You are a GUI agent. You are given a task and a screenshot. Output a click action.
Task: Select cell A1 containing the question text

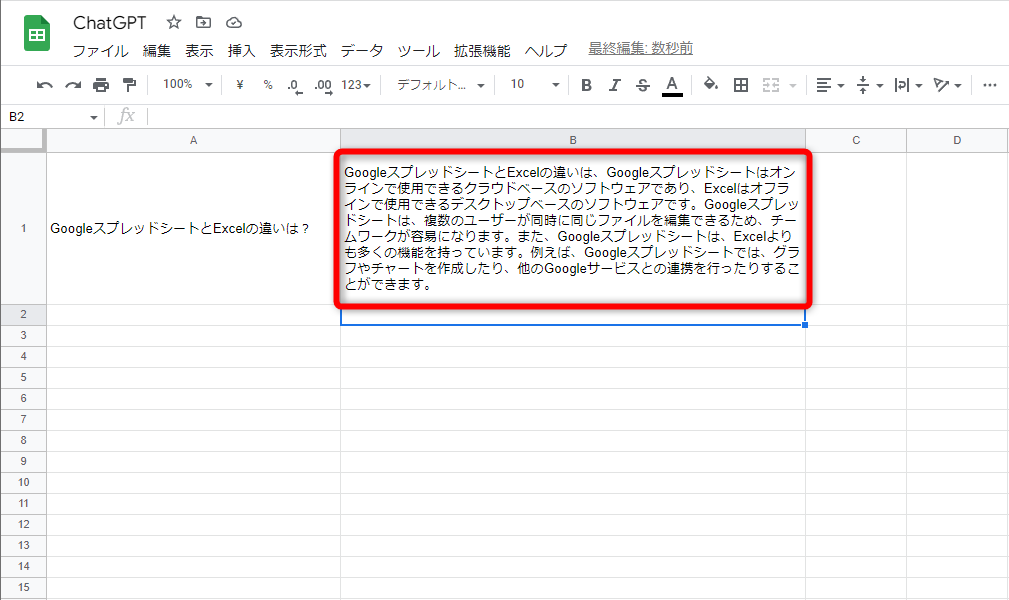(x=193, y=228)
